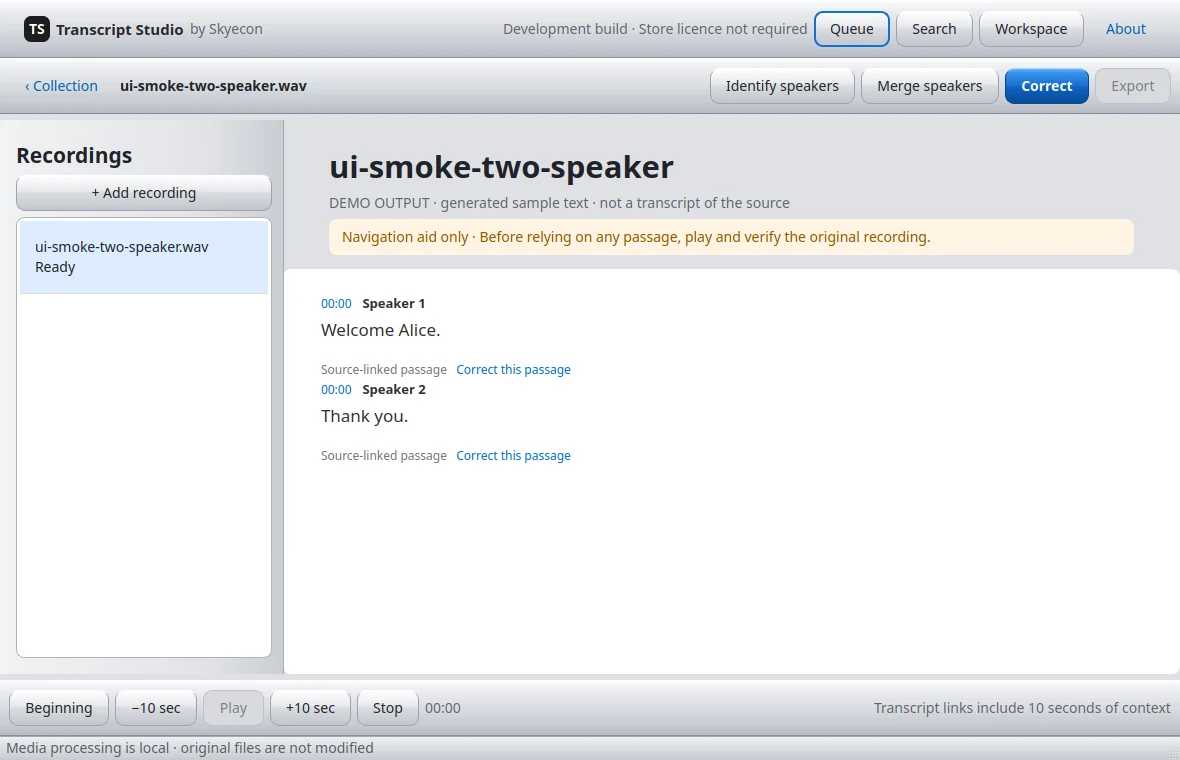Stop playback

388,708
